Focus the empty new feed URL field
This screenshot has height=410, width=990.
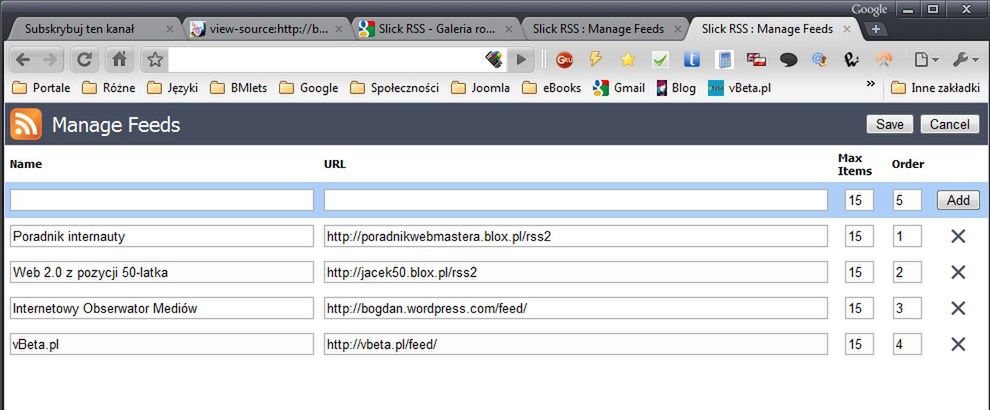[575, 200]
